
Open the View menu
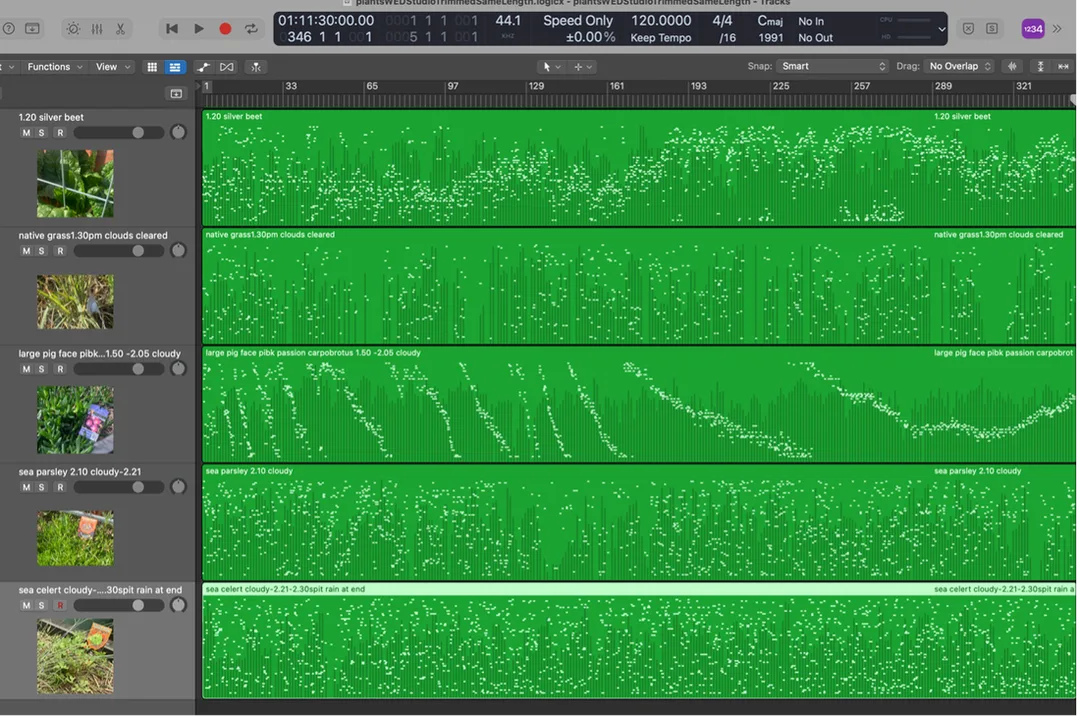click(x=112, y=67)
